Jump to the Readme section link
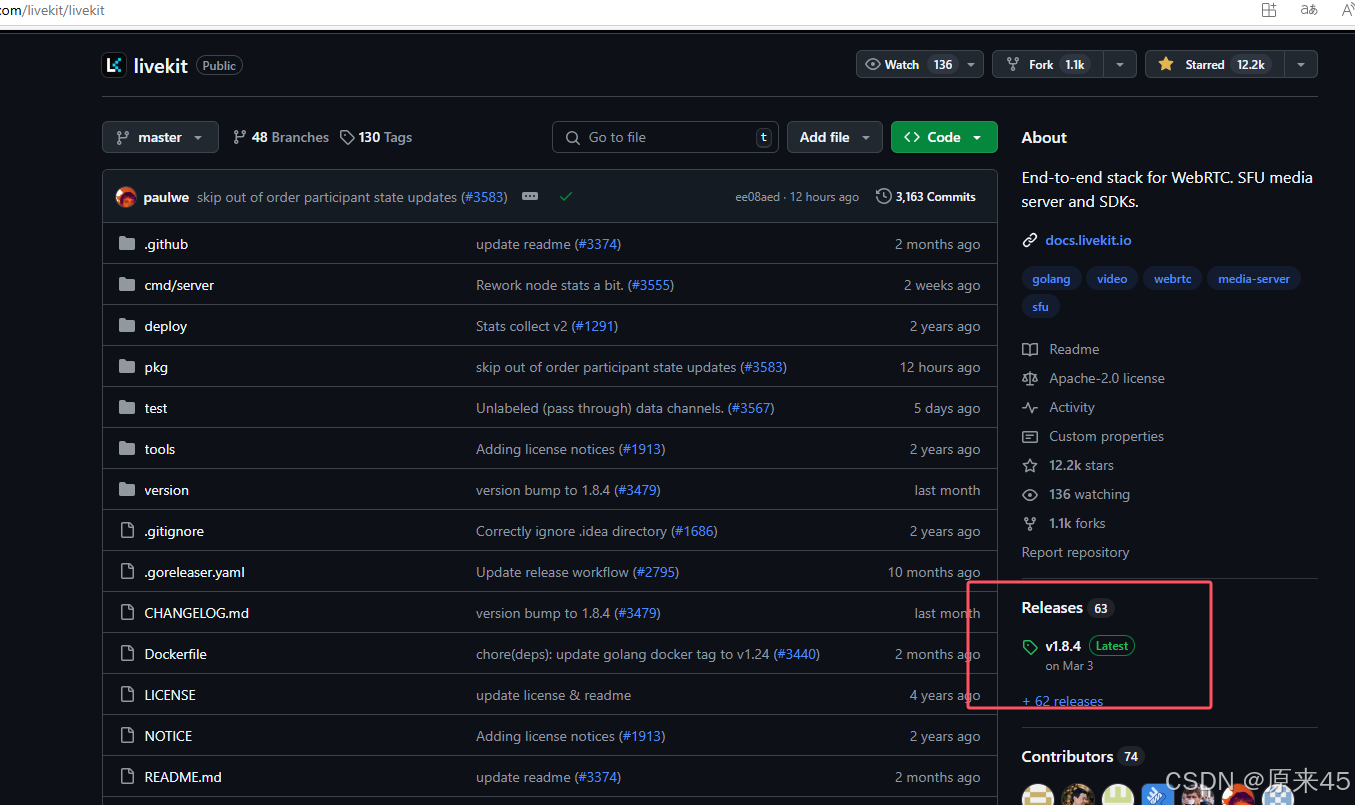Image resolution: width=1355 pixels, height=805 pixels. tap(1061, 349)
